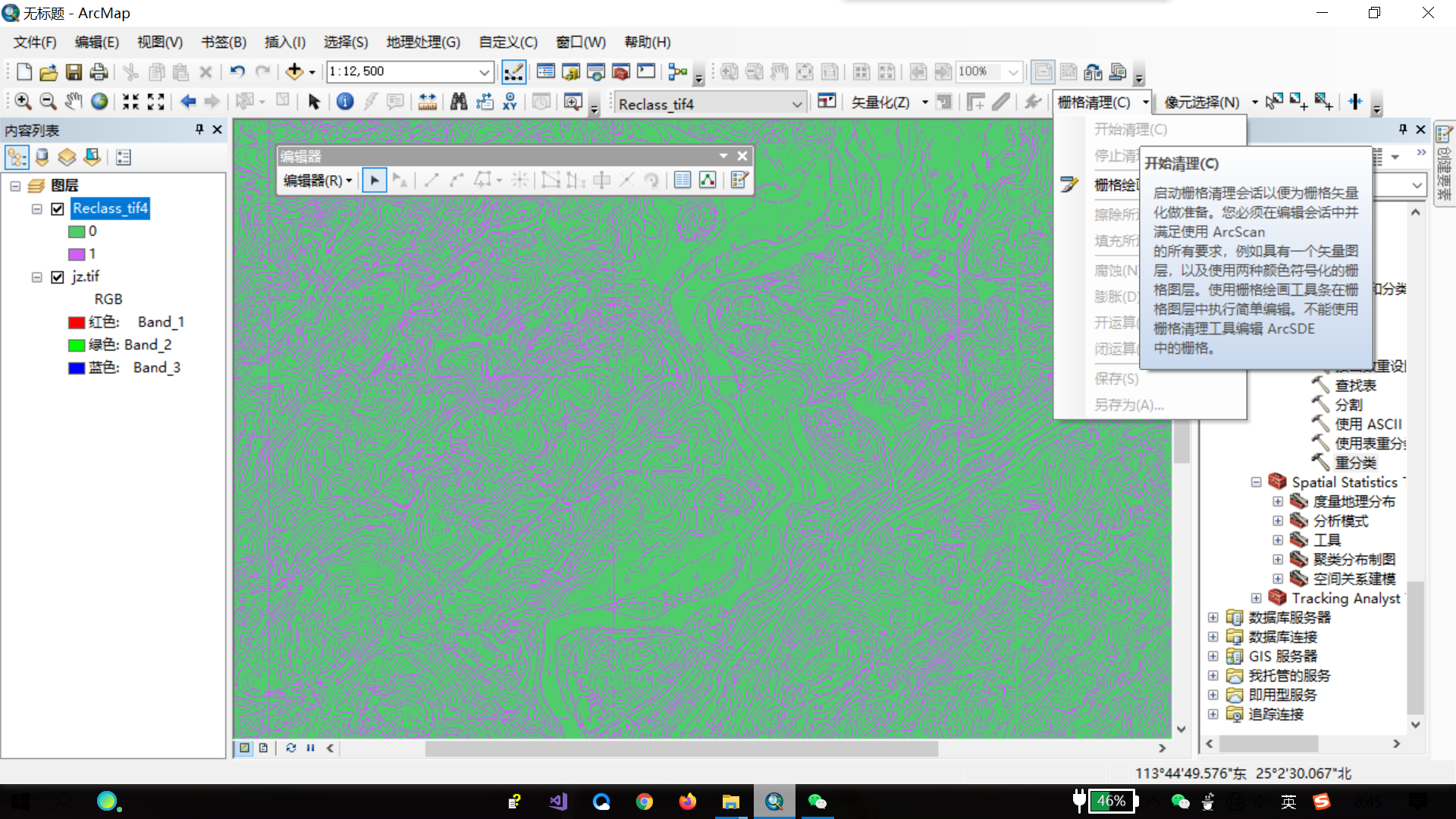Pause drawing in map view
The width and height of the screenshot is (1456, 819).
coord(311,748)
